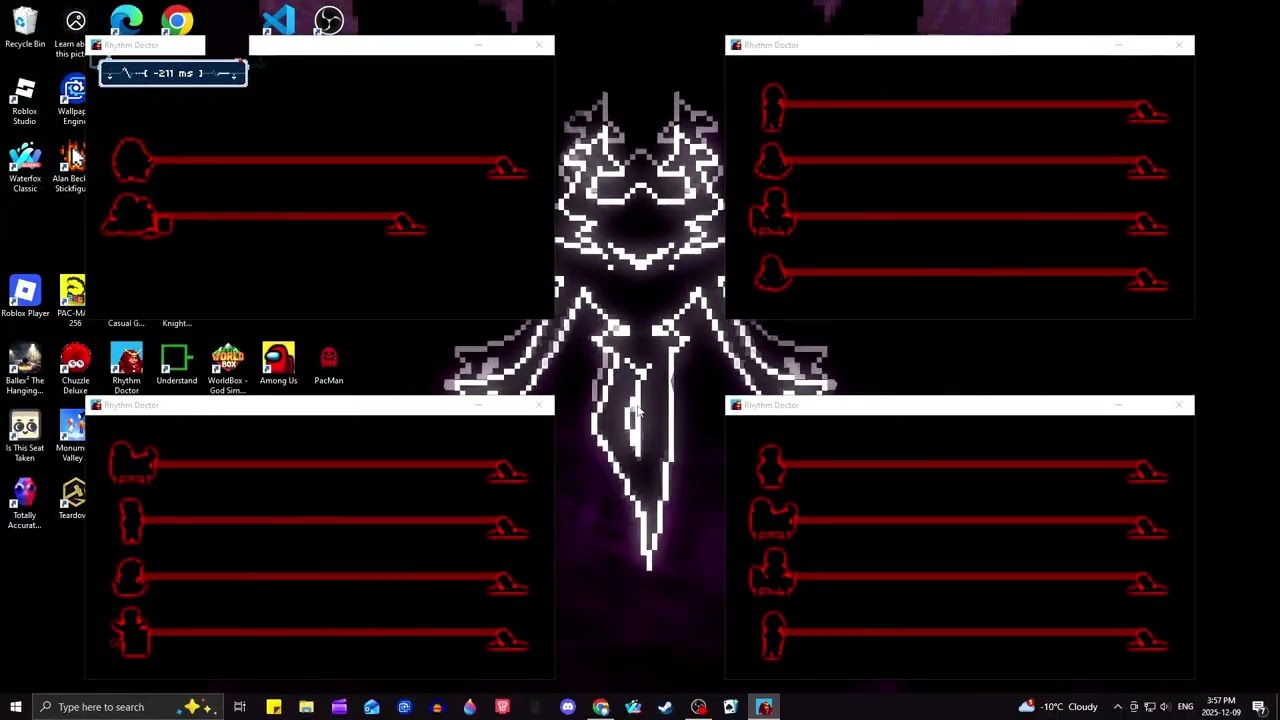1280x720 pixels.
Task: Open the network icon in system tray
Action: click(1150, 707)
